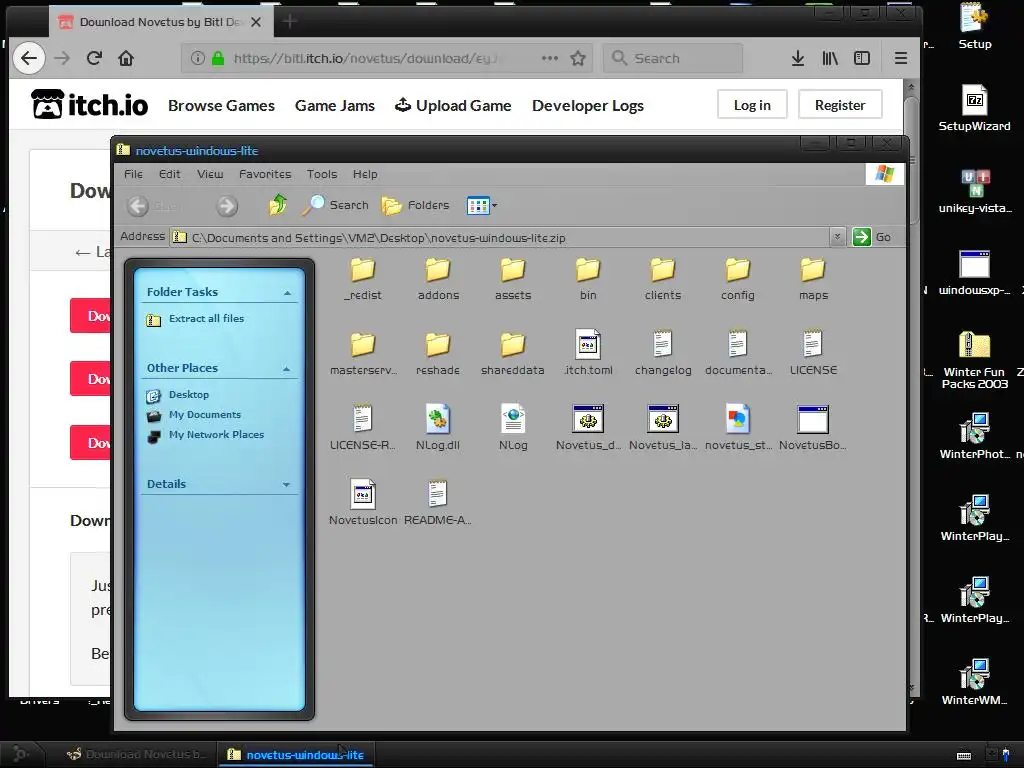1024x768 pixels.
Task: Open the View menu
Action: tap(210, 174)
